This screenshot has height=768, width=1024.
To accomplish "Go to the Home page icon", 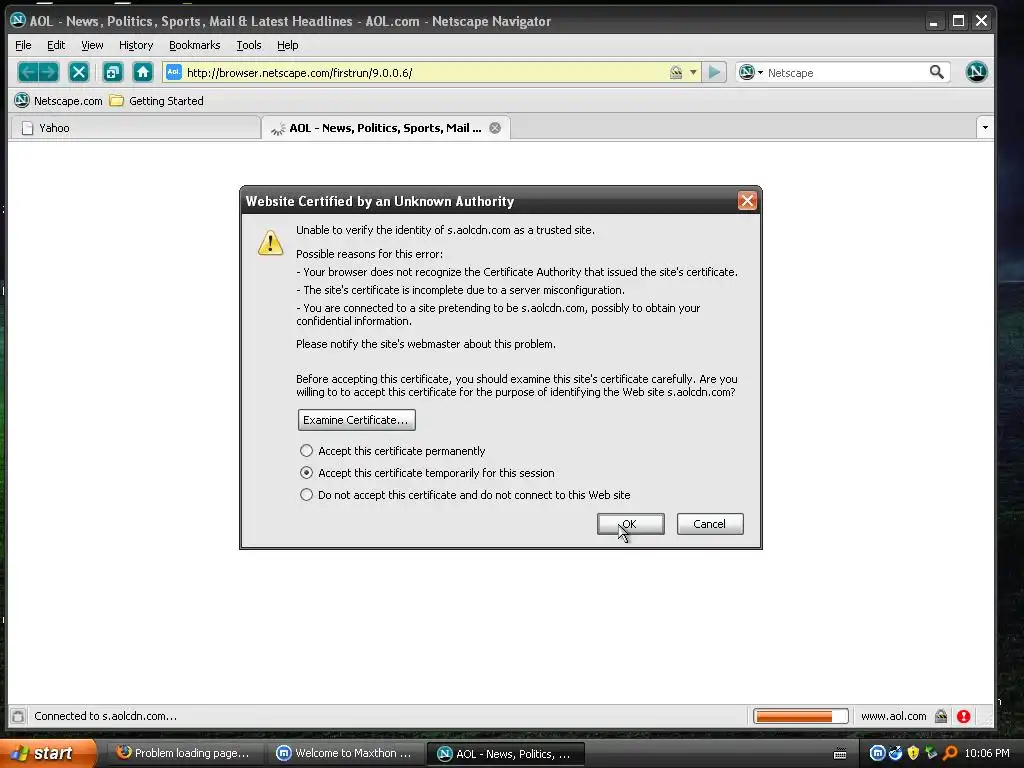I will click(142, 72).
